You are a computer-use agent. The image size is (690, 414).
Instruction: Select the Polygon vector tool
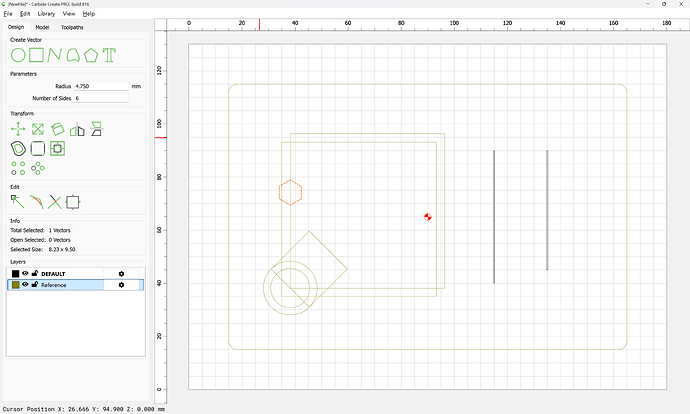pos(91,55)
